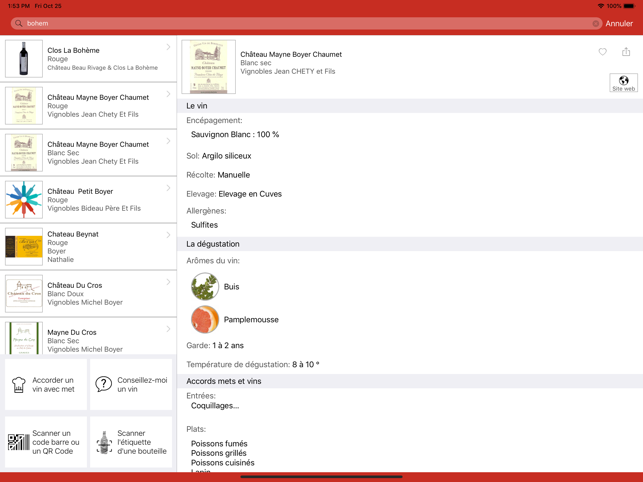Open Scanner l'étiquette d'une bouteille

click(131, 442)
